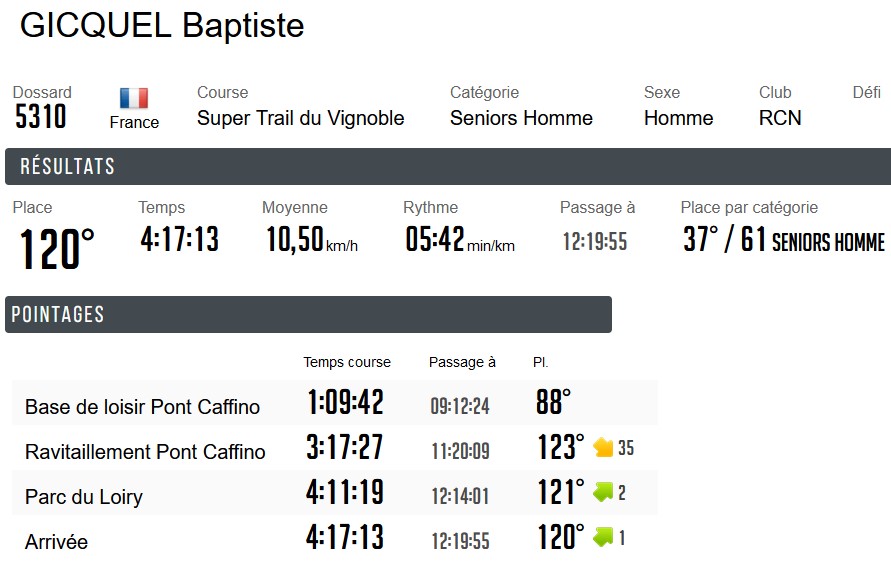
Task: Click the Seniors Homme category value
Action: click(521, 118)
